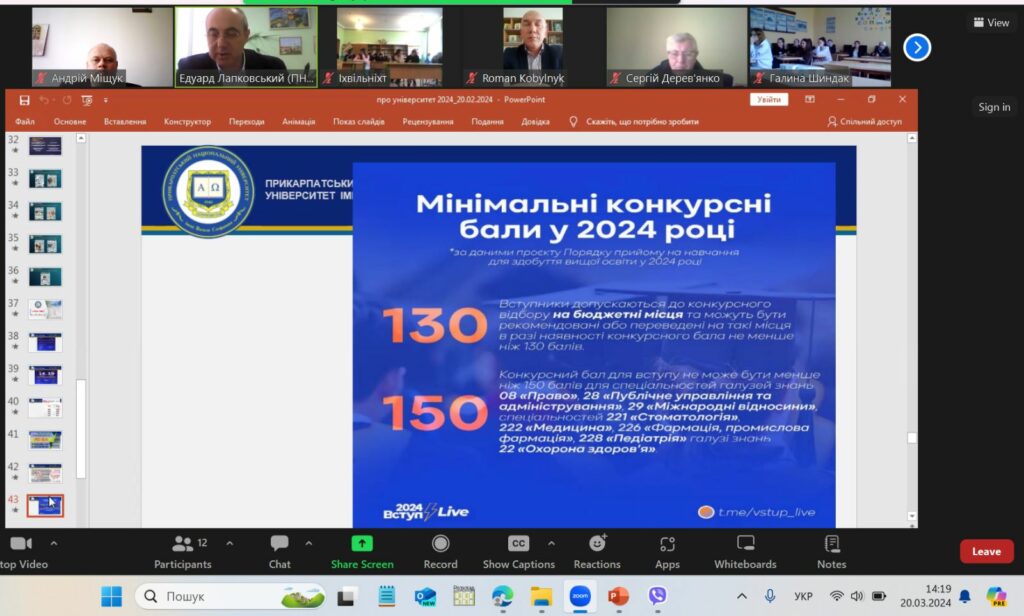This screenshot has width=1024, height=616.
Task: Open the Whiteboards tool
Action: click(745, 544)
